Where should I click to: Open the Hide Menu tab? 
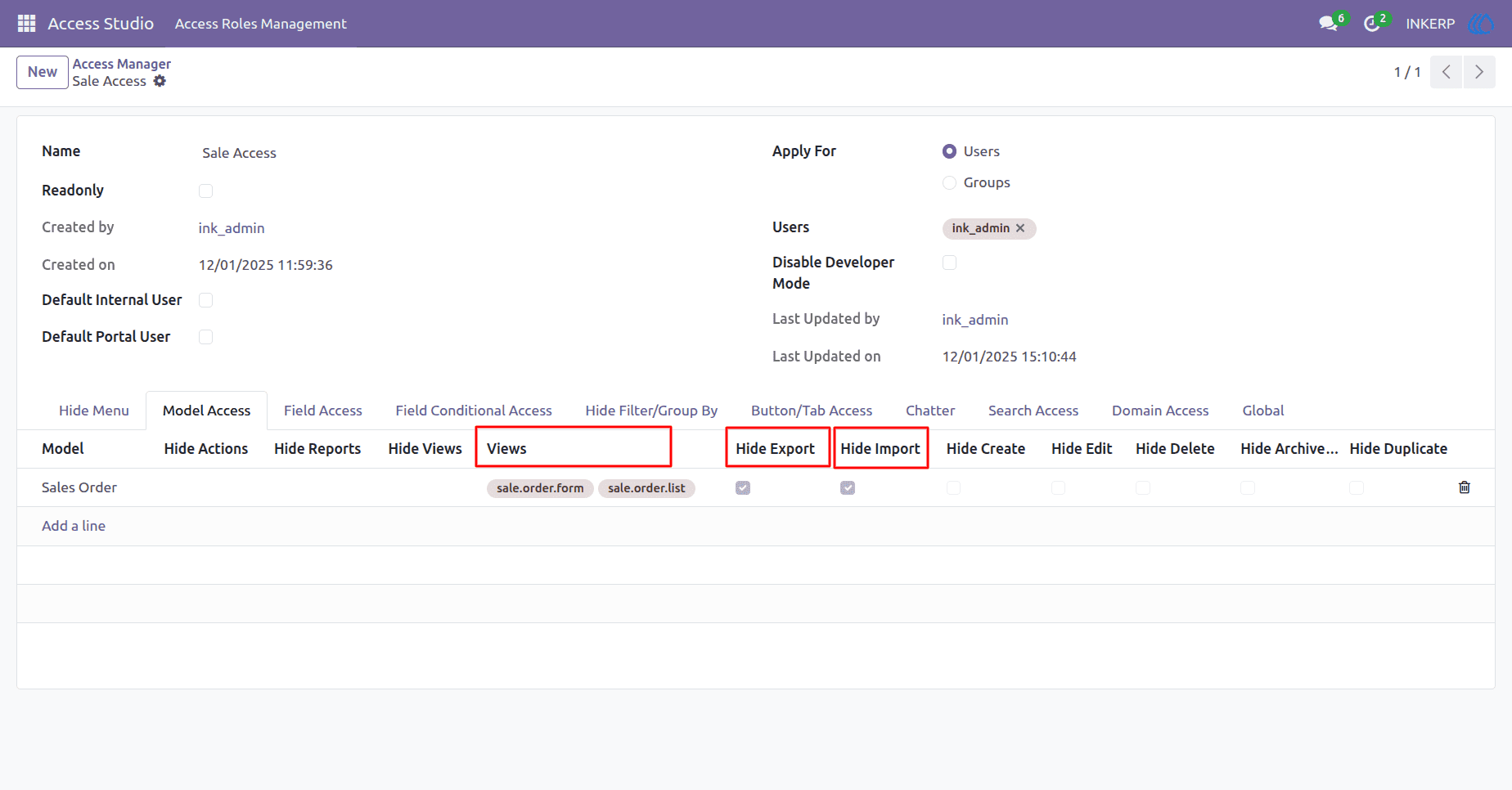coord(94,411)
